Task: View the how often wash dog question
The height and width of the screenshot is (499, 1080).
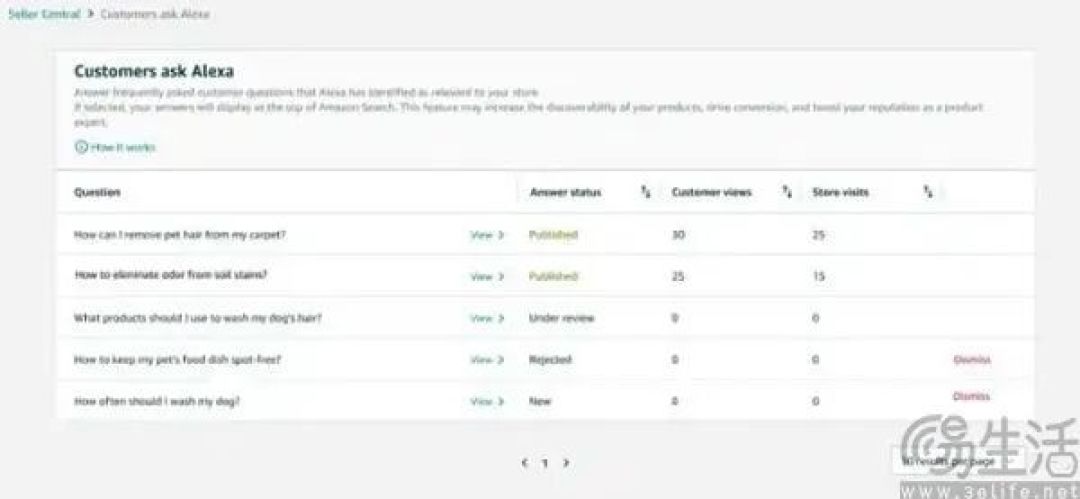Action: 487,401
